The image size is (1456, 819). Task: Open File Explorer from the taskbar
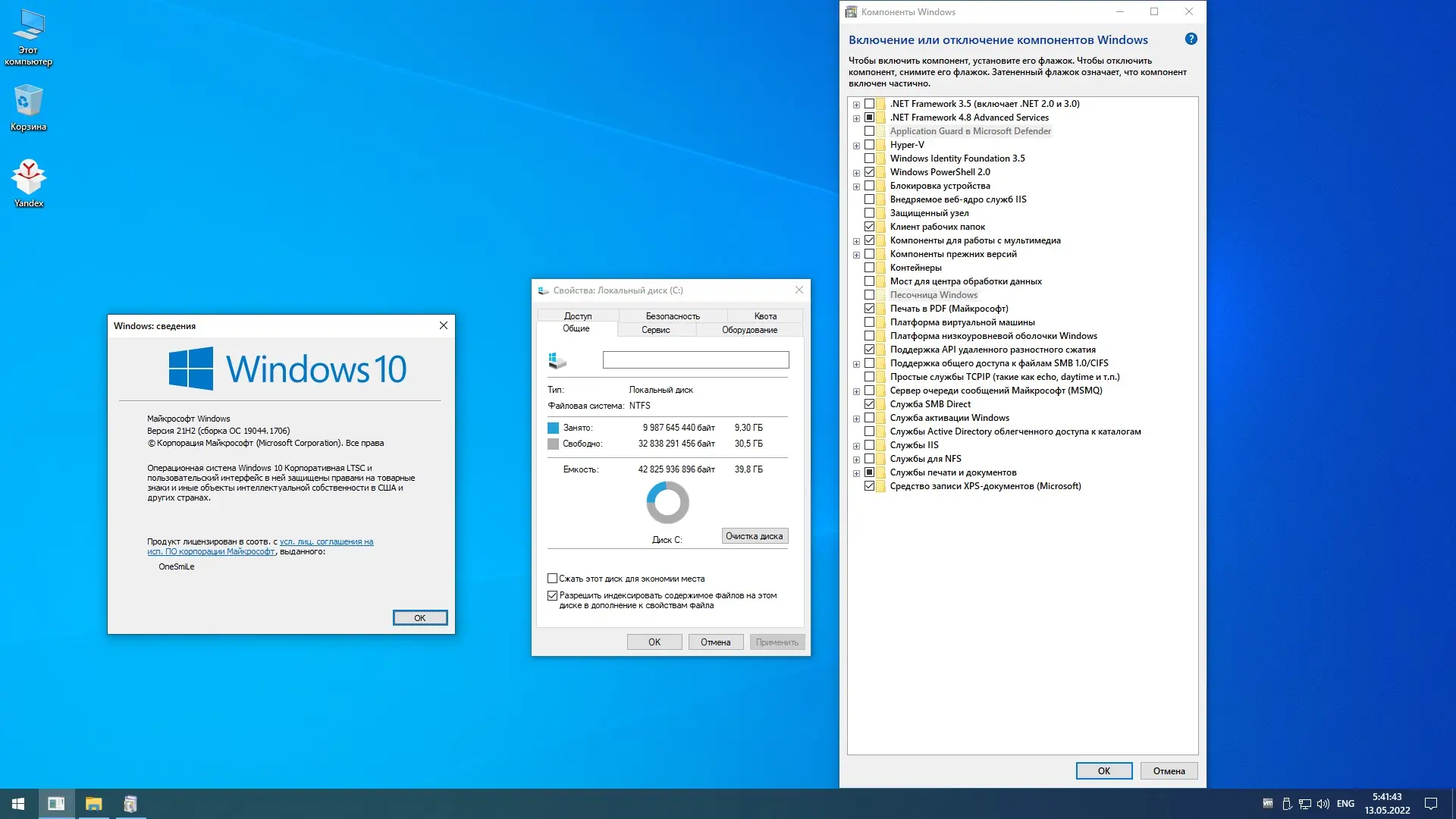point(93,804)
